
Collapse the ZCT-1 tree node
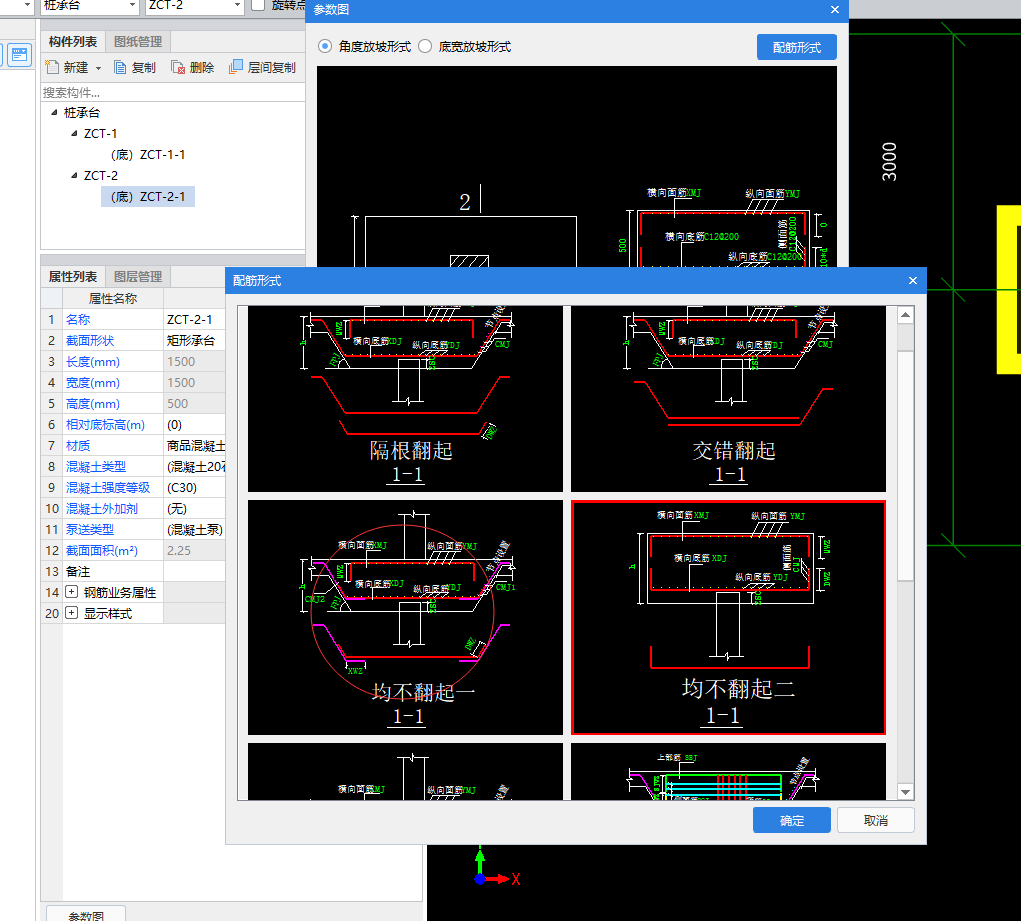pos(74,133)
